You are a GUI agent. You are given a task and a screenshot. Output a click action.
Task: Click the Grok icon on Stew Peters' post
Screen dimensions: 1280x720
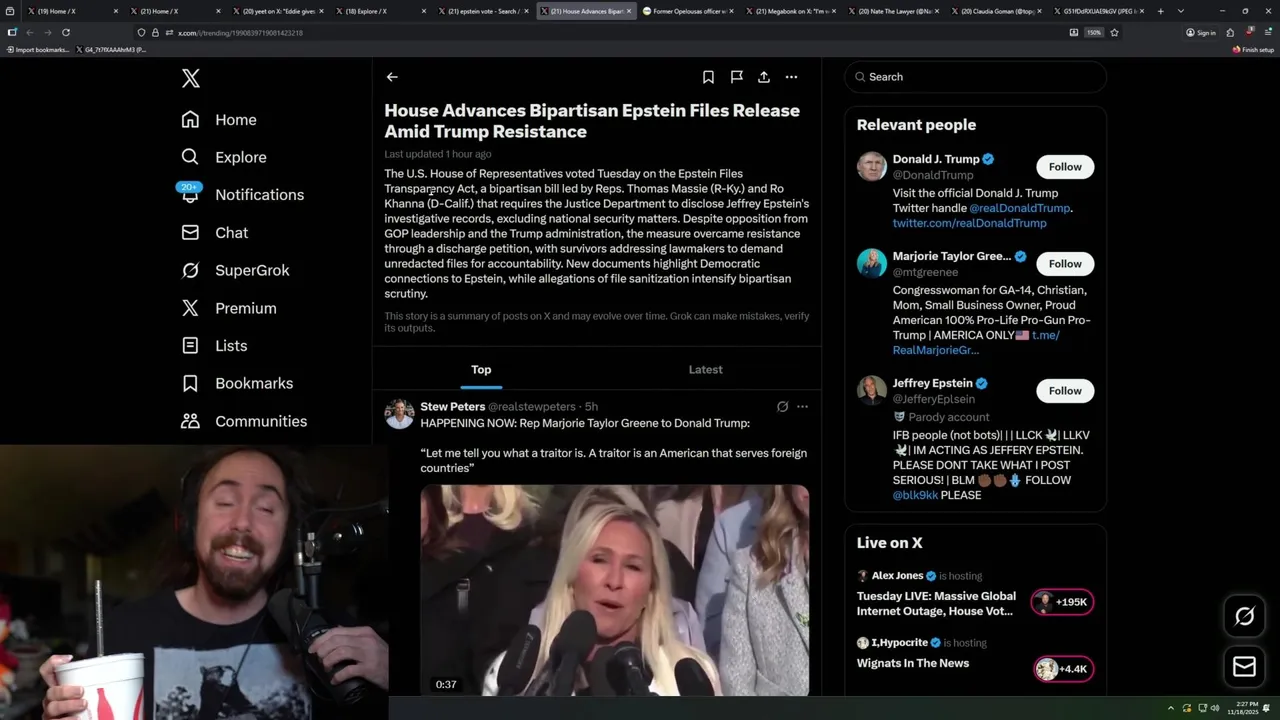[782, 407]
